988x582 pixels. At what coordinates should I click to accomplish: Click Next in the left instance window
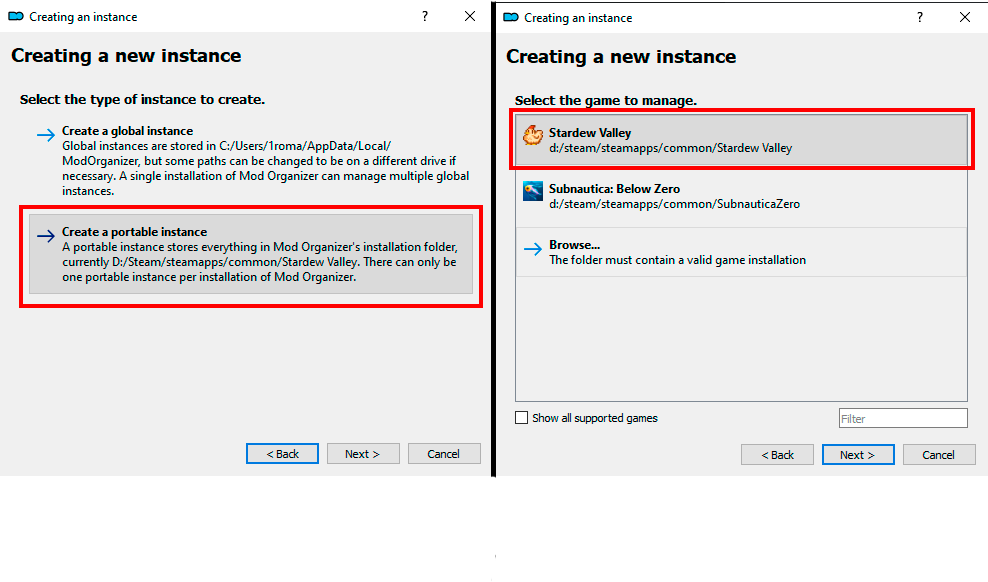click(x=363, y=454)
